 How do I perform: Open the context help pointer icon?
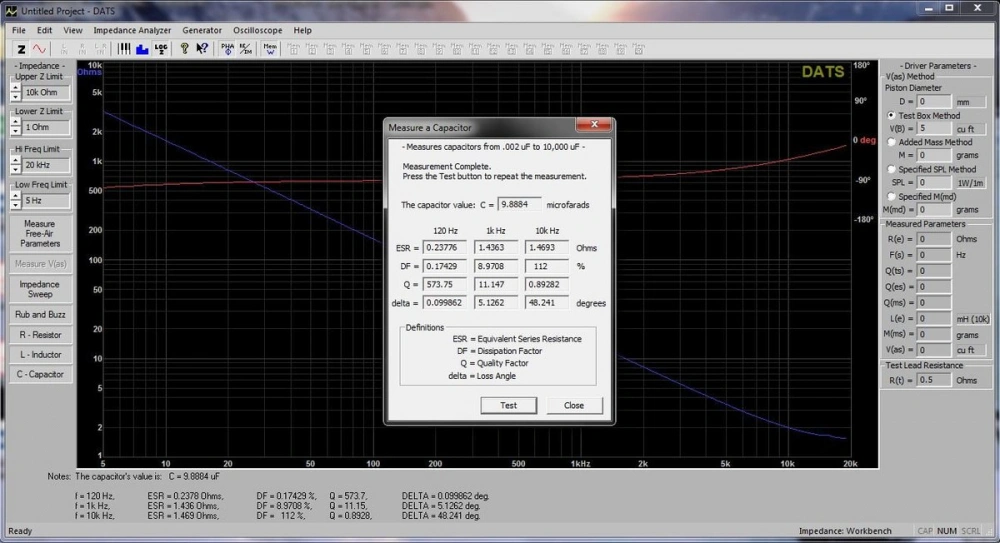click(202, 48)
